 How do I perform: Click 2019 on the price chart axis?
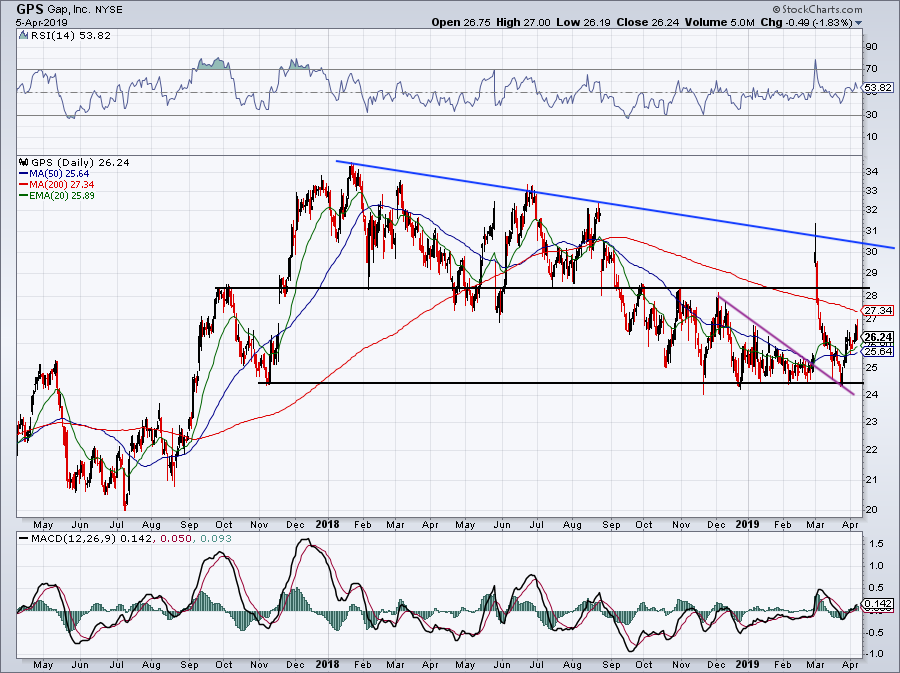[x=747, y=524]
